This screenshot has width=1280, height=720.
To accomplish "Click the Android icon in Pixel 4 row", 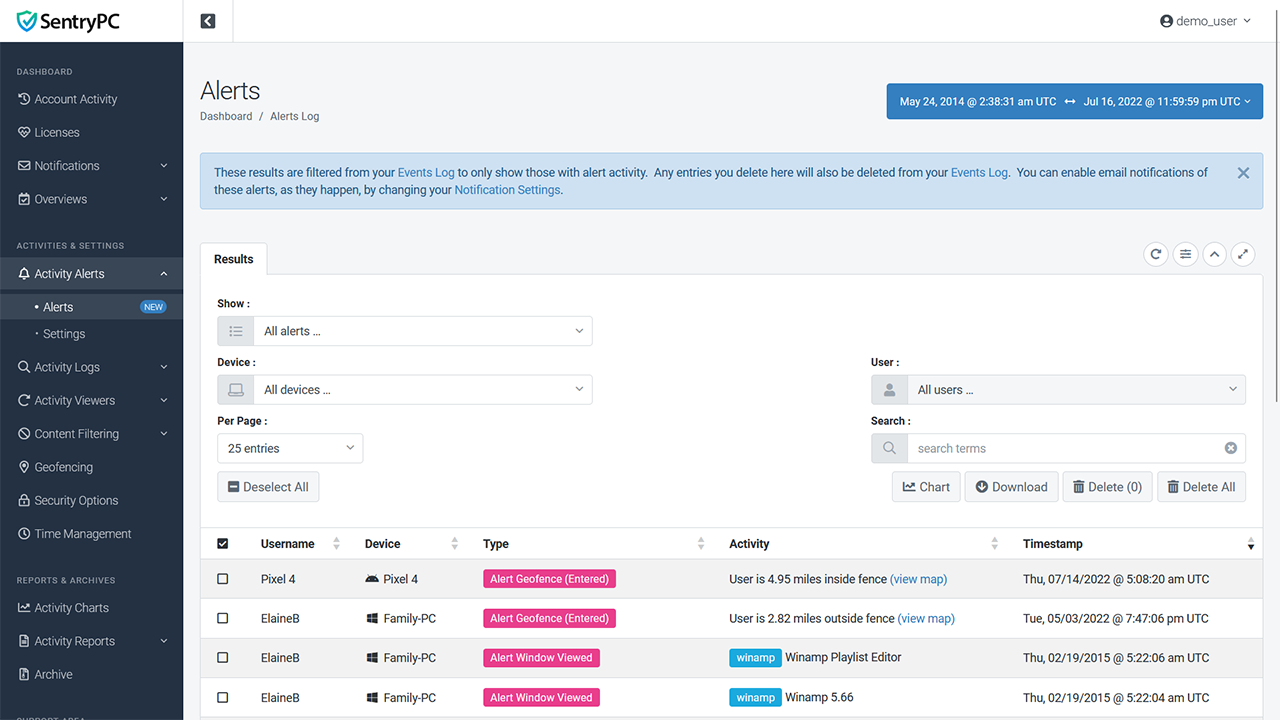I will (372, 579).
